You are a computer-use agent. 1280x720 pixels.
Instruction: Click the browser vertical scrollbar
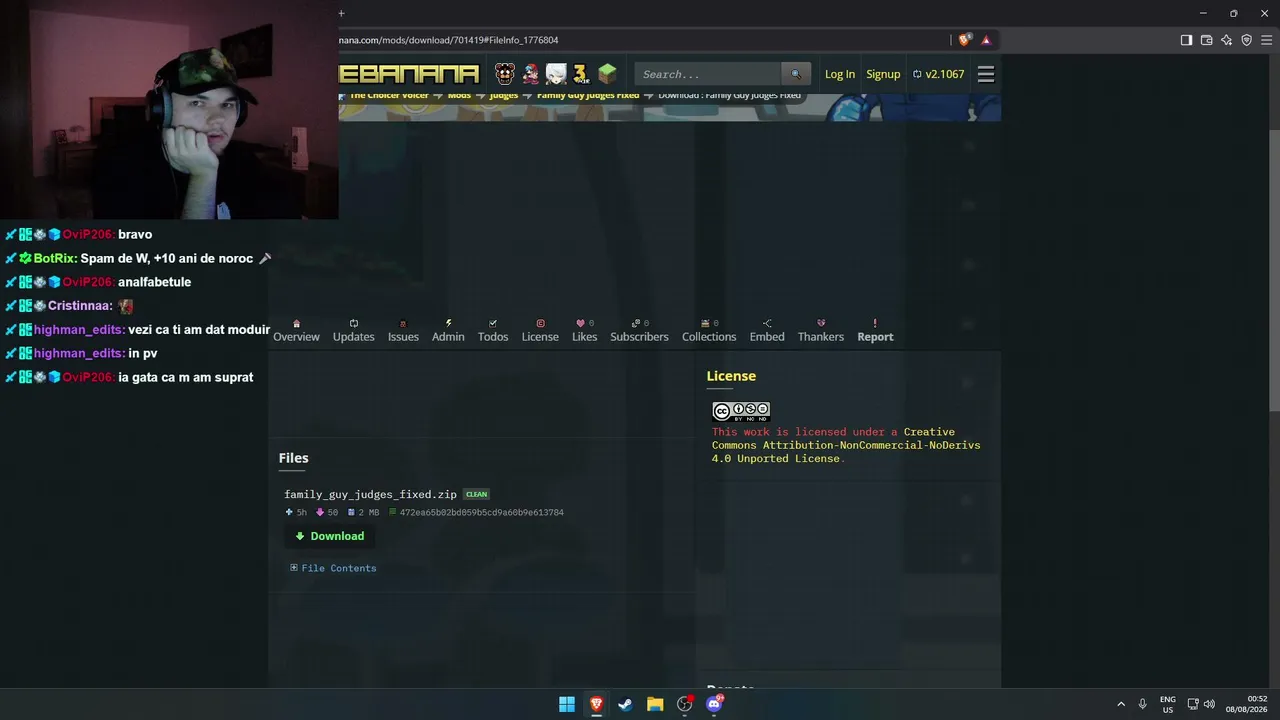(x=1274, y=269)
